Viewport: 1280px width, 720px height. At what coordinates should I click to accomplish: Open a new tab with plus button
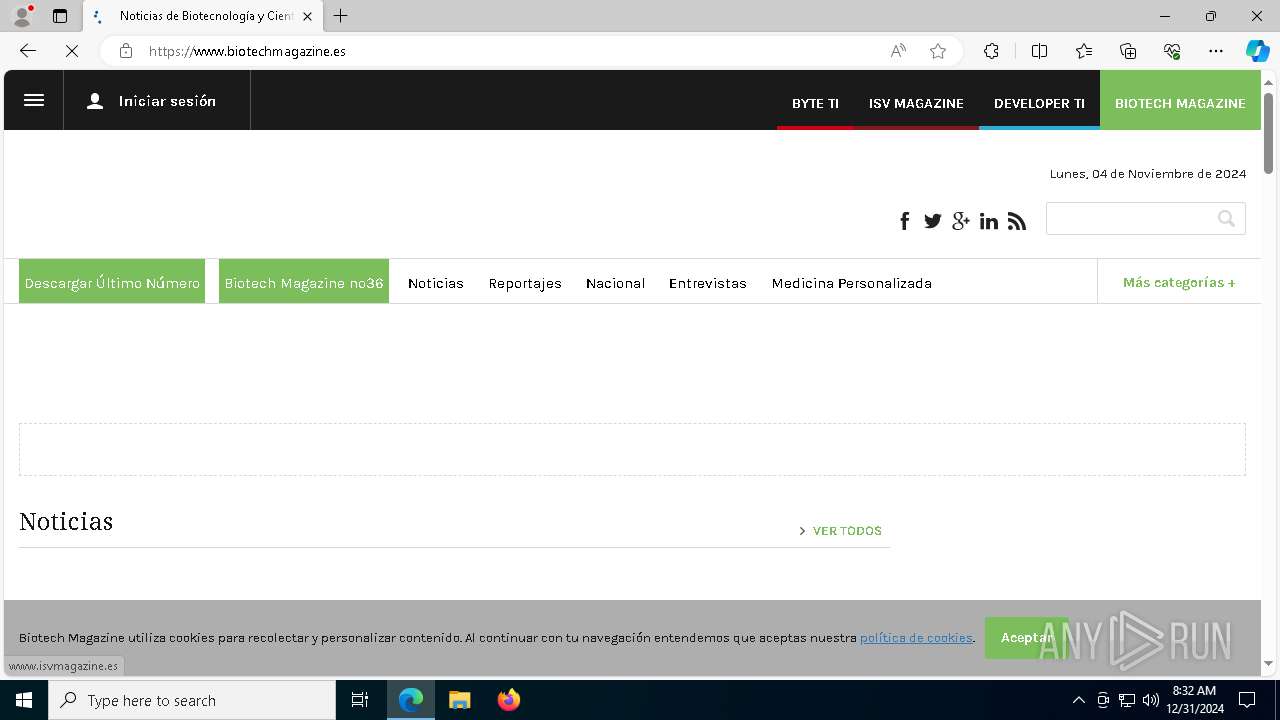coord(341,16)
